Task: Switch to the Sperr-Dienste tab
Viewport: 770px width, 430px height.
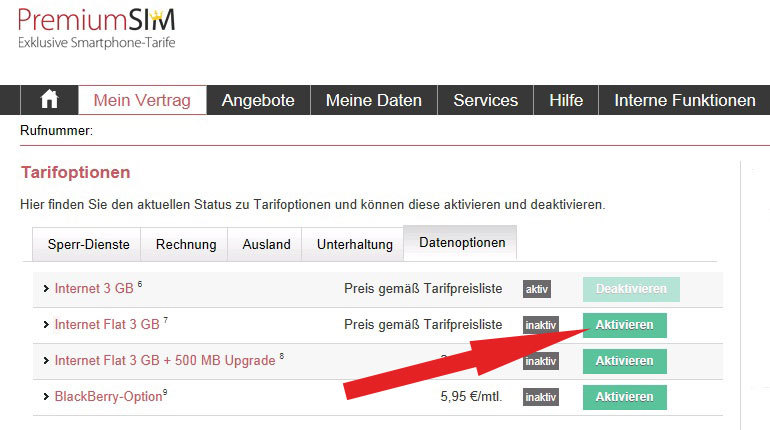Action: tap(87, 244)
